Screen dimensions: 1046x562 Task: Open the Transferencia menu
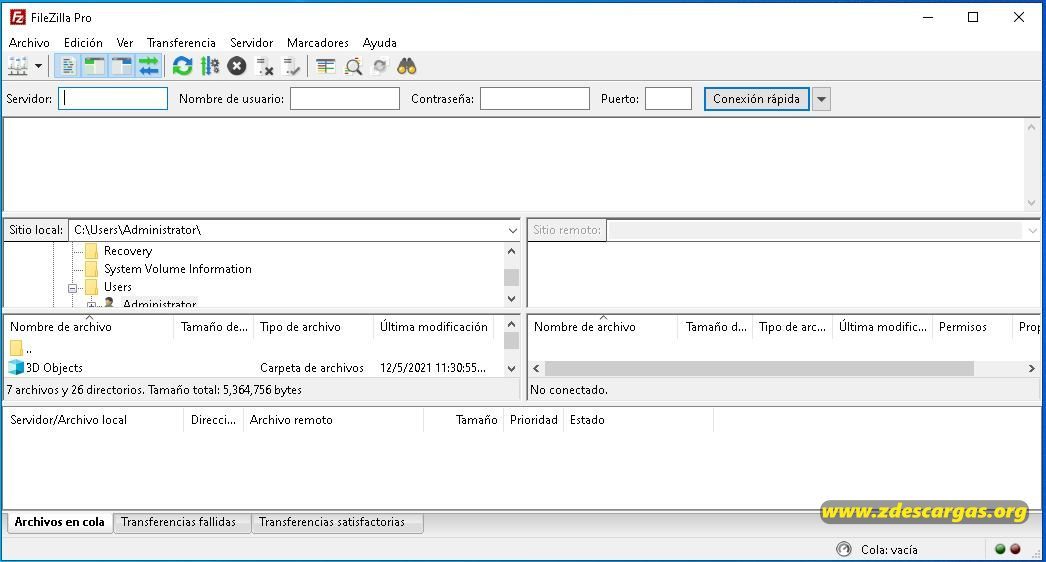[181, 43]
